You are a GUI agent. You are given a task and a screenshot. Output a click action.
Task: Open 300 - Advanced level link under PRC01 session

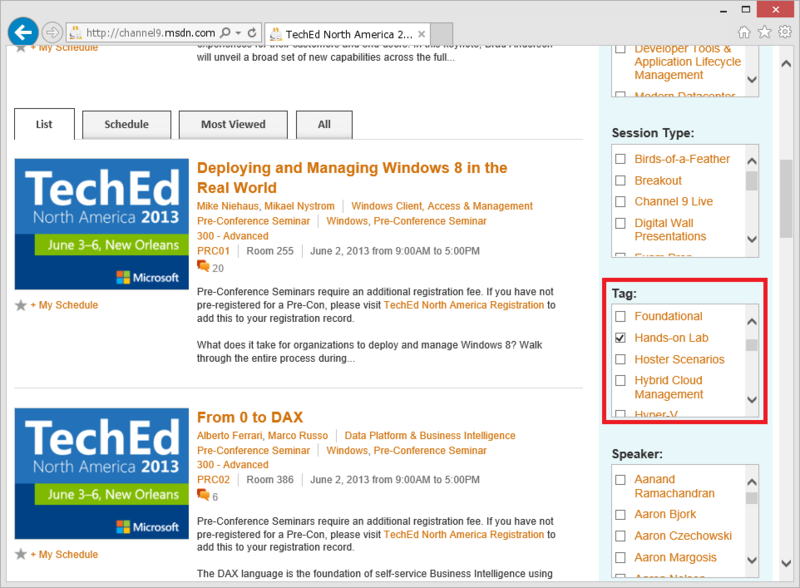(x=233, y=236)
